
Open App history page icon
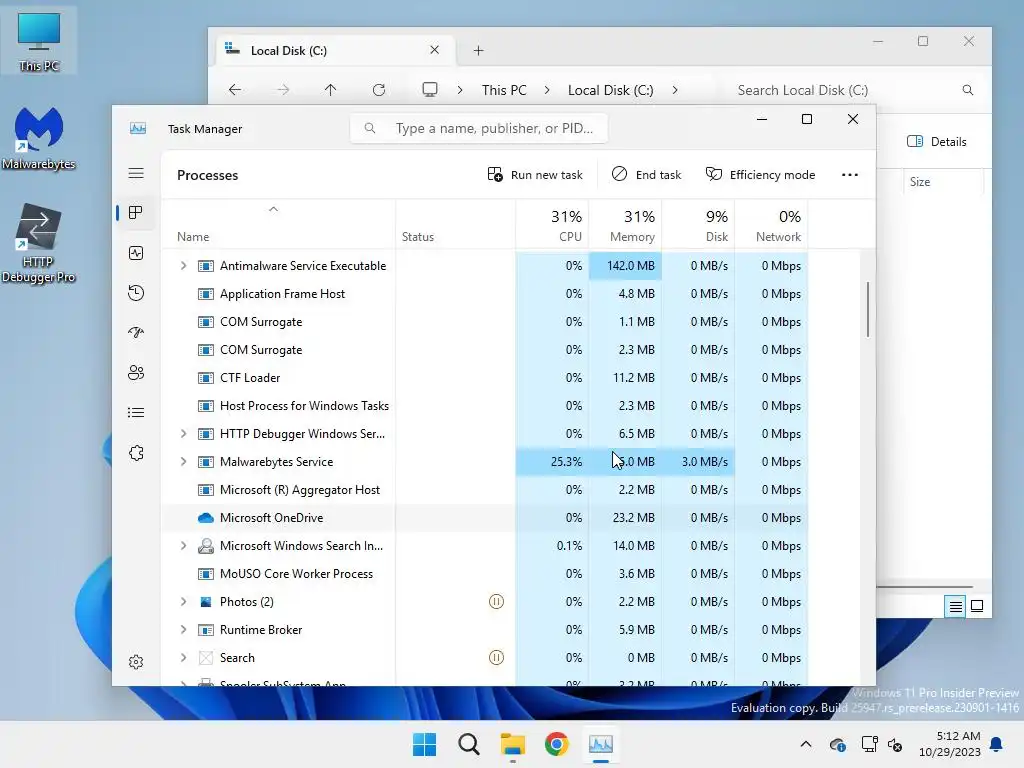click(136, 293)
